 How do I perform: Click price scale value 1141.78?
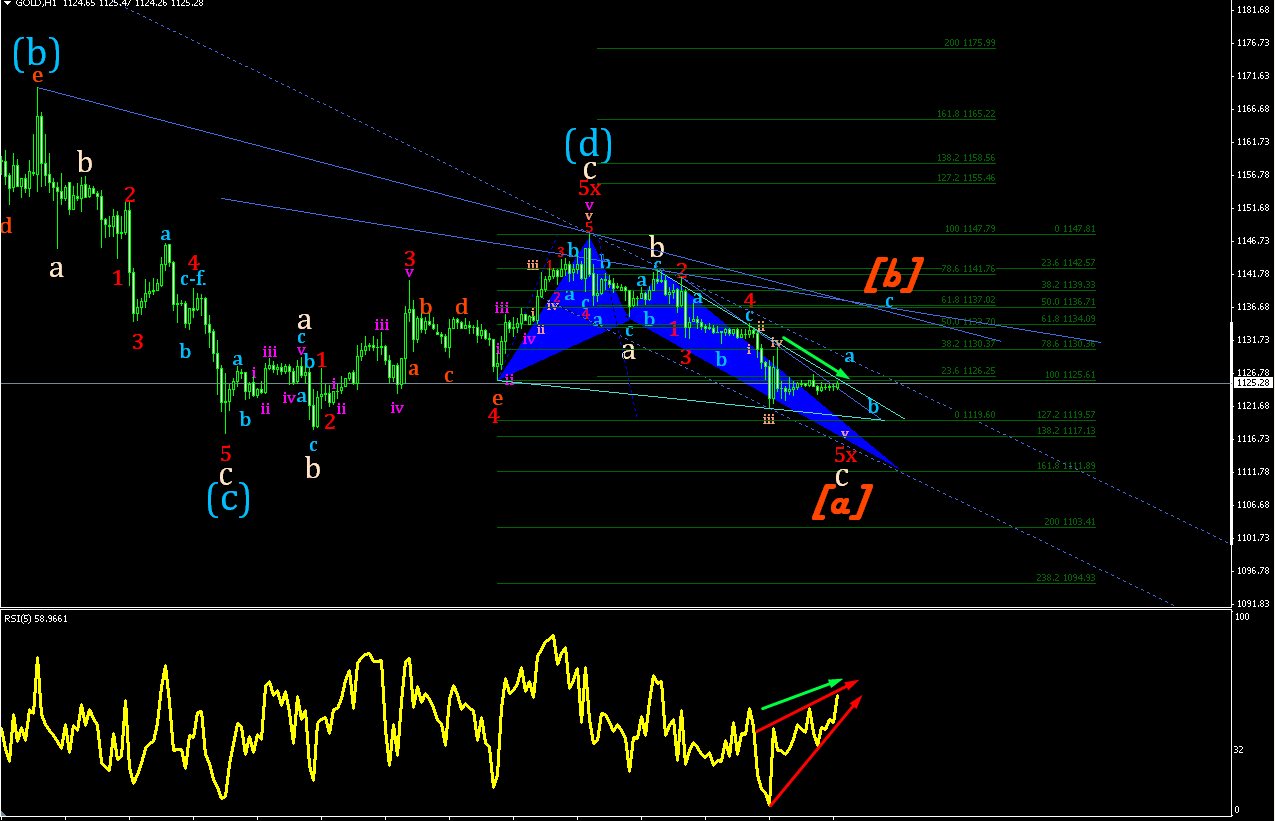point(1252,274)
